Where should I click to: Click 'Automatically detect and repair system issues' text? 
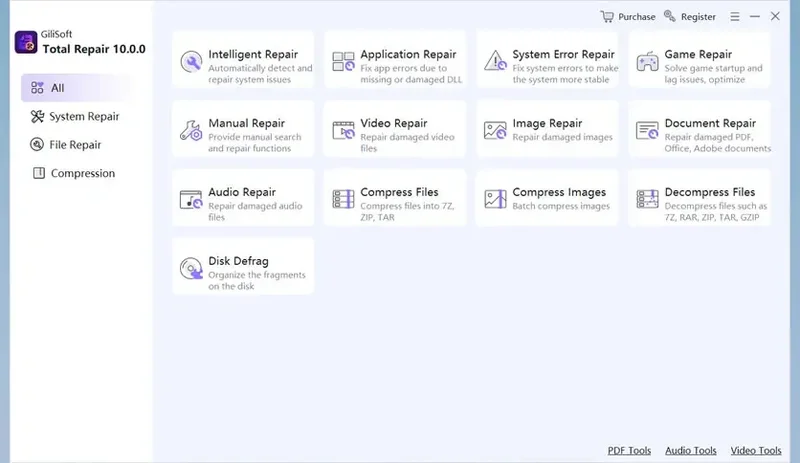click(260, 74)
